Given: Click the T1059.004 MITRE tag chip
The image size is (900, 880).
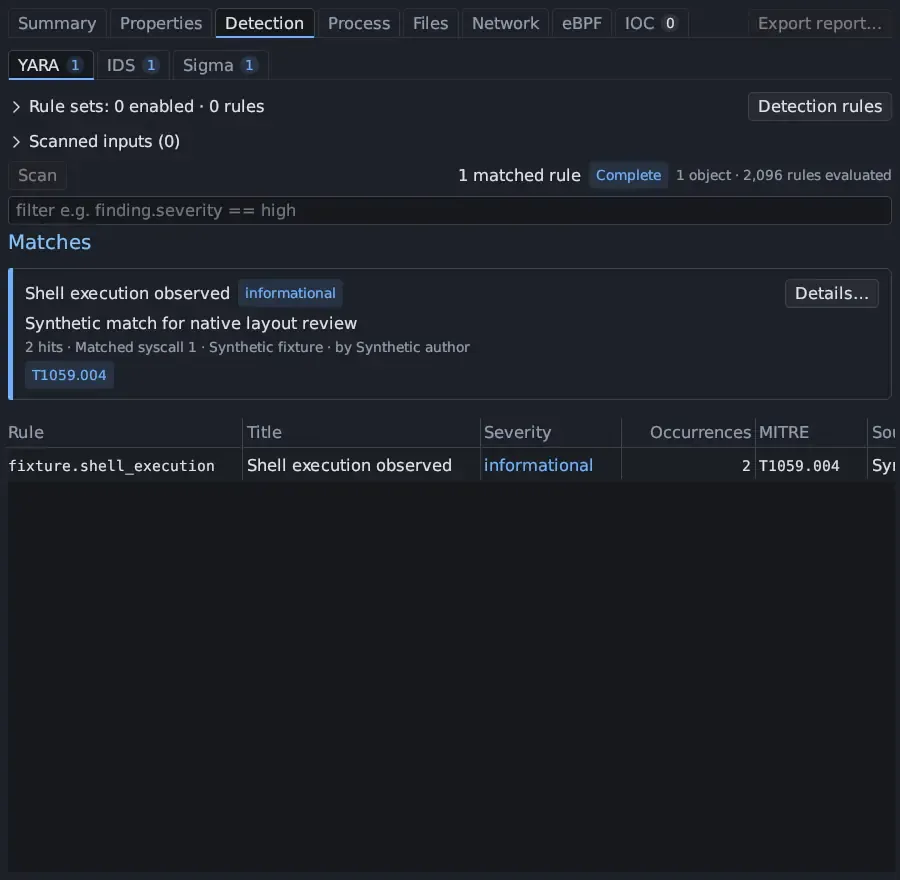Looking at the screenshot, I should point(69,375).
